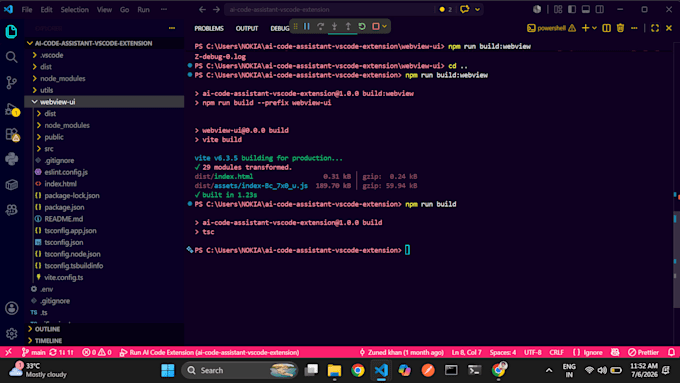Switch to the OUTPUT tab
This screenshot has width=680, height=383.
[247, 28]
